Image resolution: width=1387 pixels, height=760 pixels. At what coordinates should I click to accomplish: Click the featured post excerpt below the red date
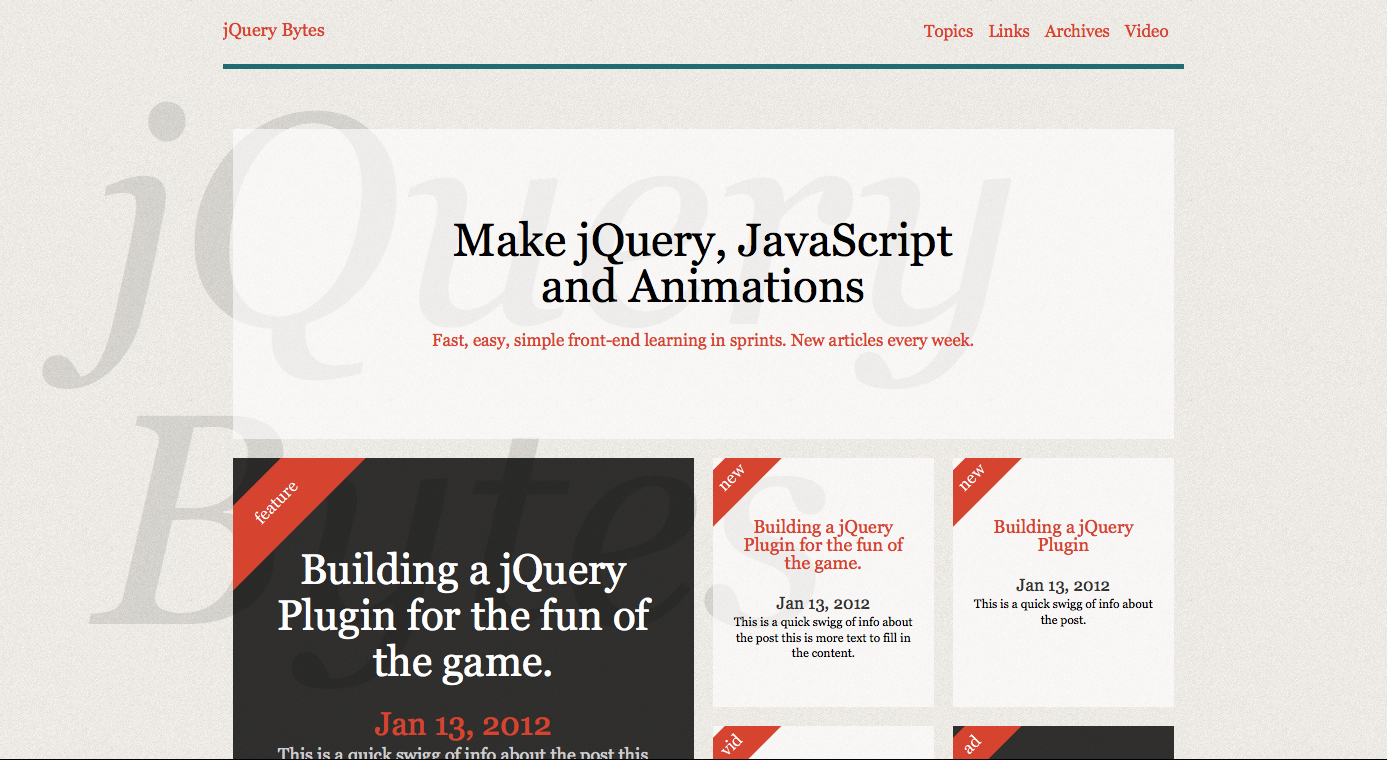pos(463,752)
